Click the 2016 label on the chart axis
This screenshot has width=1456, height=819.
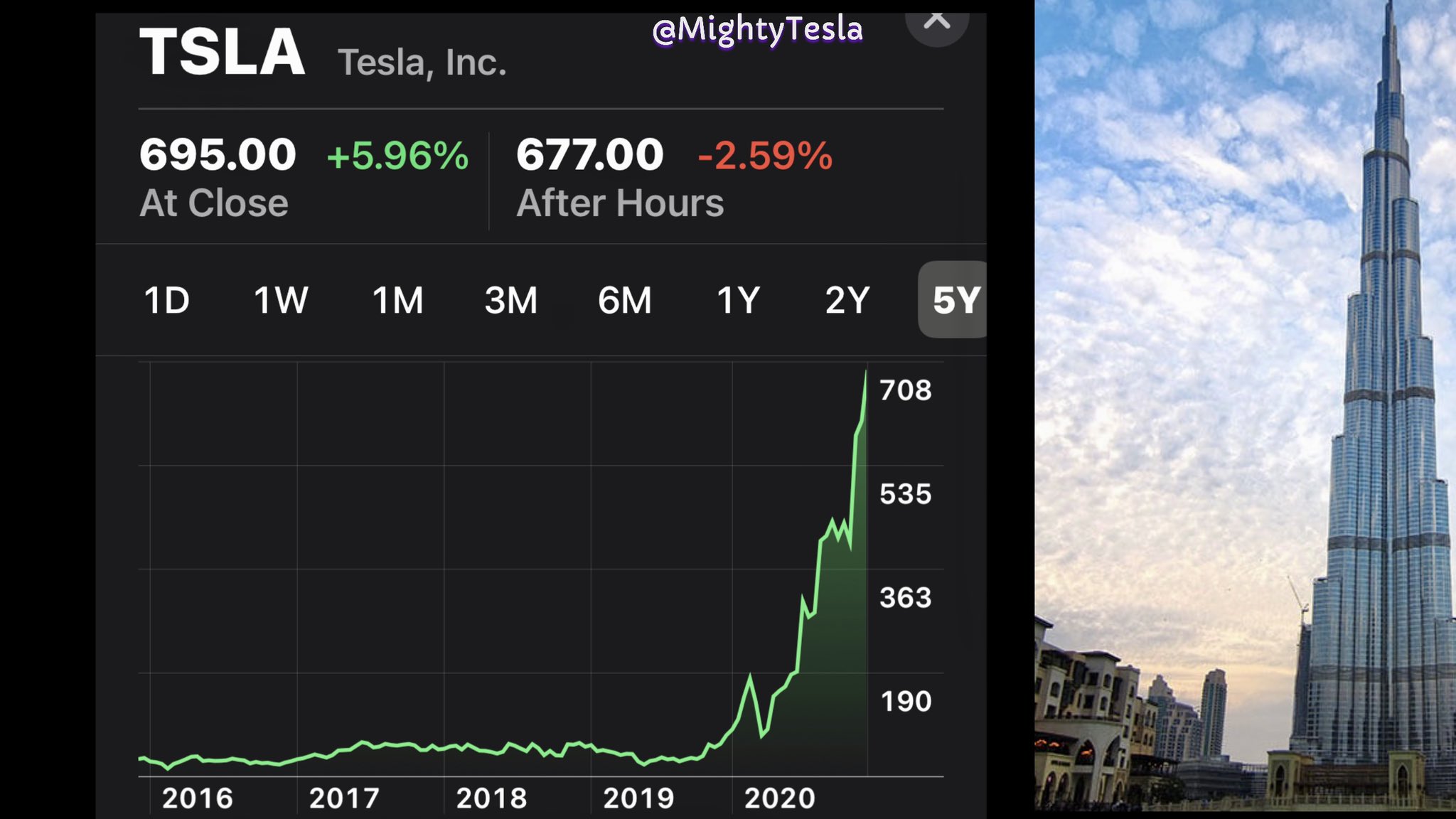click(197, 798)
